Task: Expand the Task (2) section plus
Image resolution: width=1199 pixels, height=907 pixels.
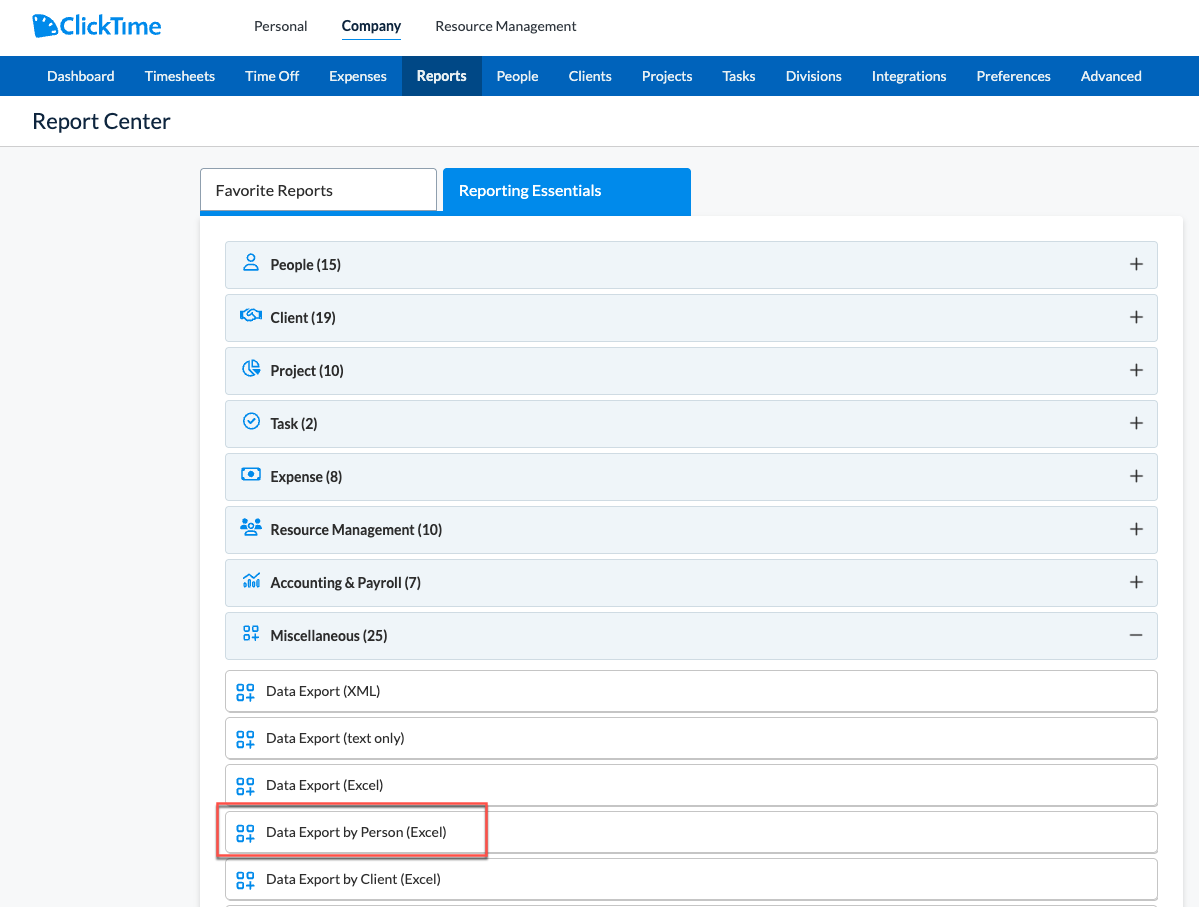Action: point(1136,423)
